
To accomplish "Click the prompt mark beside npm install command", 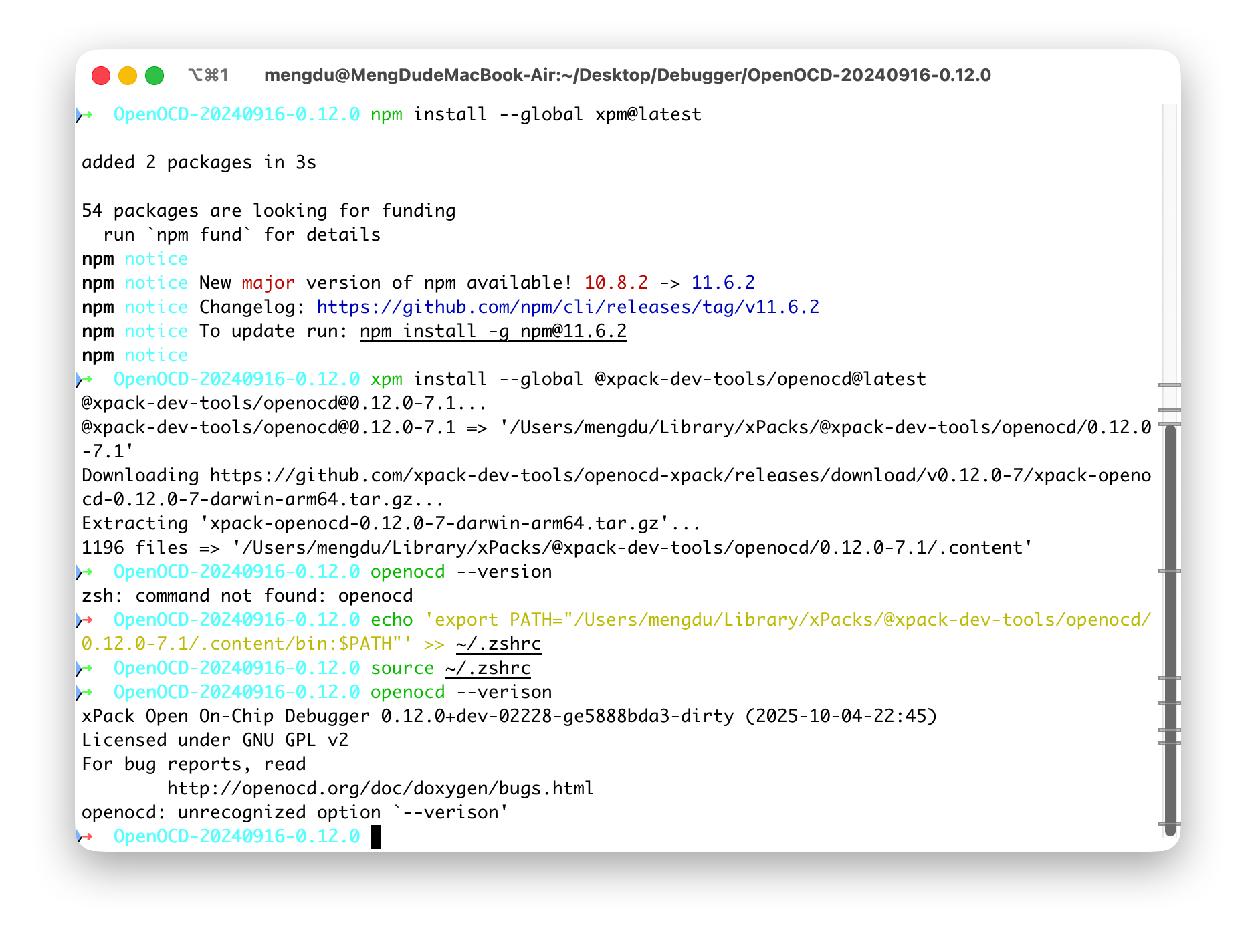I will click(84, 115).
